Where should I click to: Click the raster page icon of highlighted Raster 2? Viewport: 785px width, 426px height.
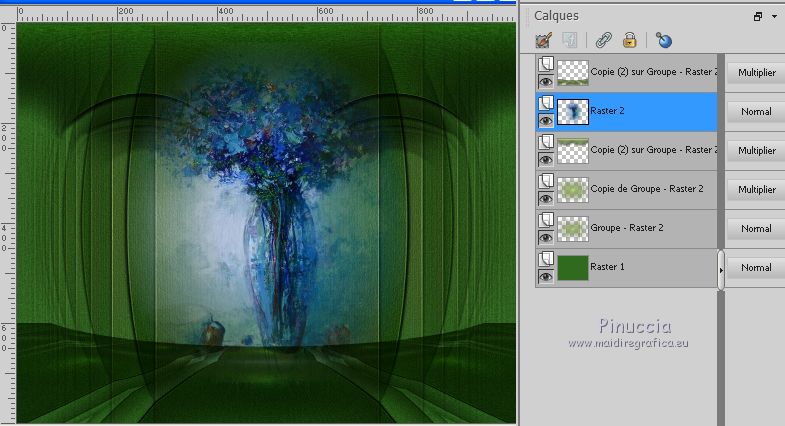[x=546, y=103]
